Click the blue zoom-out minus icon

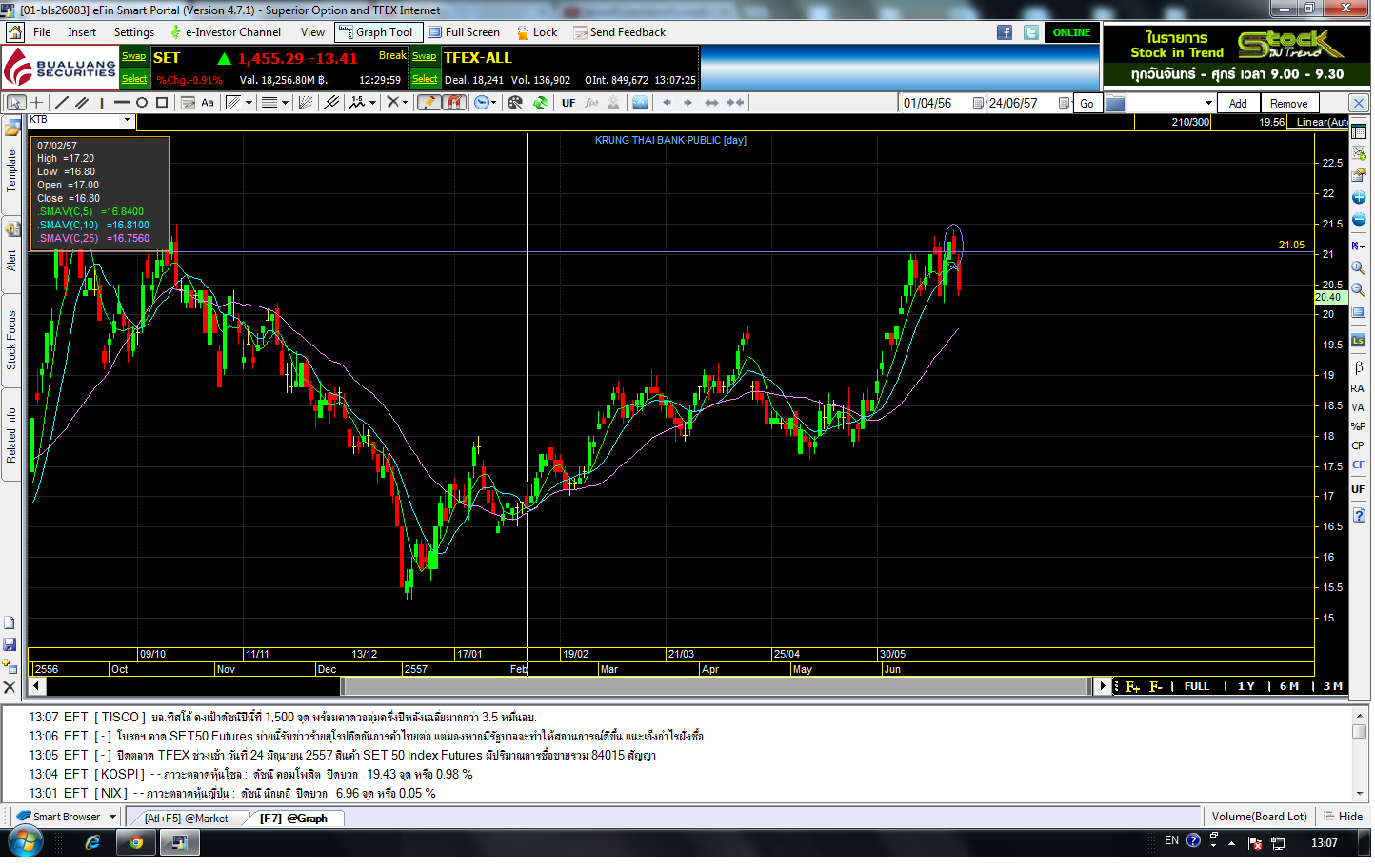pyautogui.click(x=1359, y=221)
